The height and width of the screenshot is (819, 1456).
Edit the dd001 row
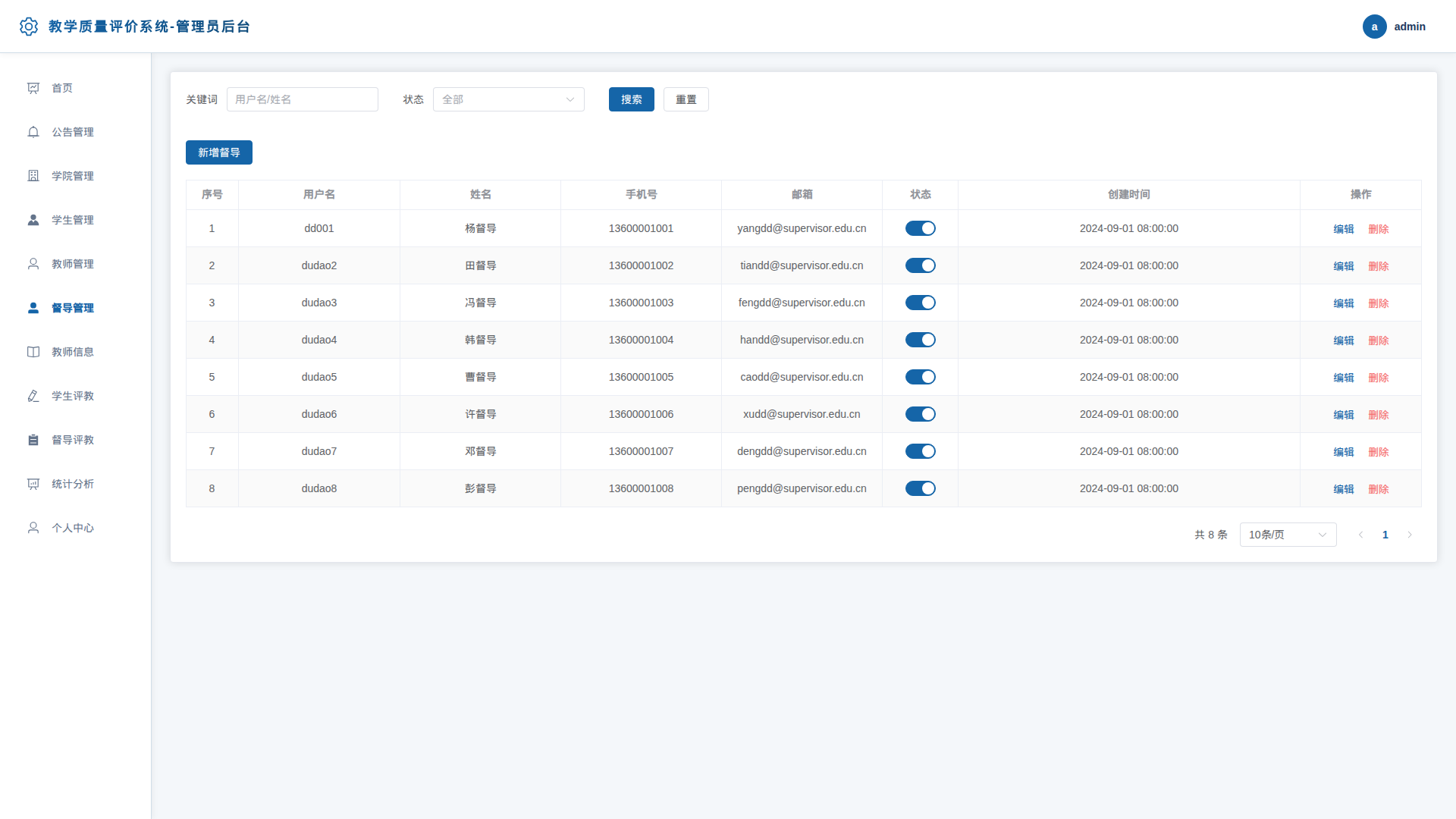coord(1343,229)
